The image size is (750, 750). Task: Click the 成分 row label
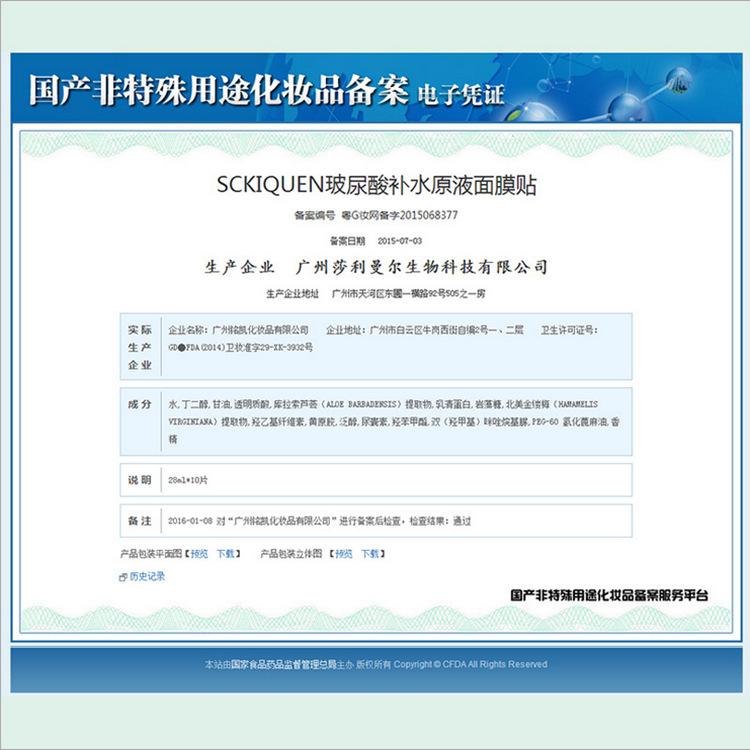pyautogui.click(x=140, y=405)
